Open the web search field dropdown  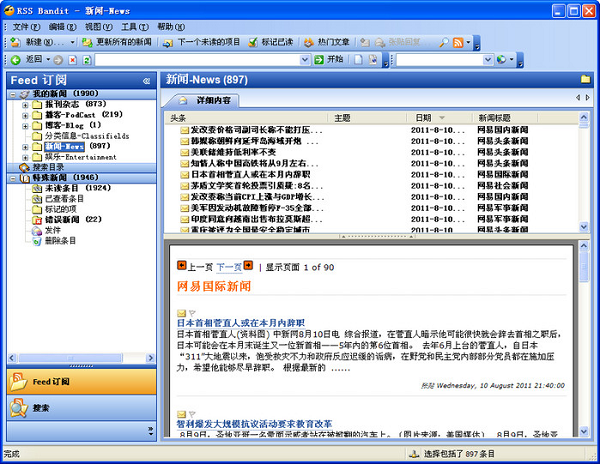(488, 60)
